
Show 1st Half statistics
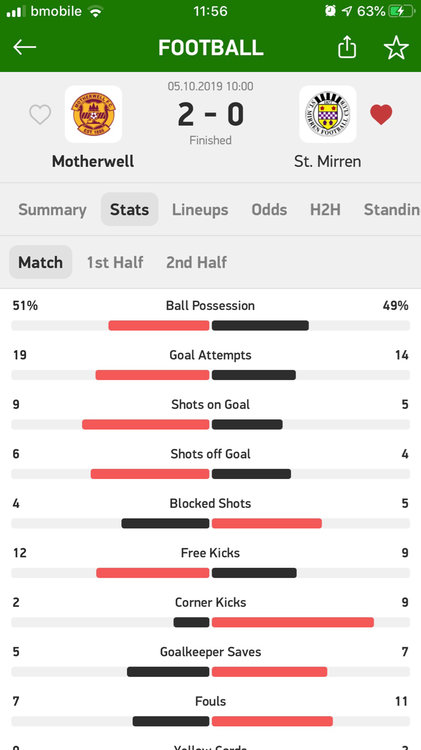click(x=115, y=262)
